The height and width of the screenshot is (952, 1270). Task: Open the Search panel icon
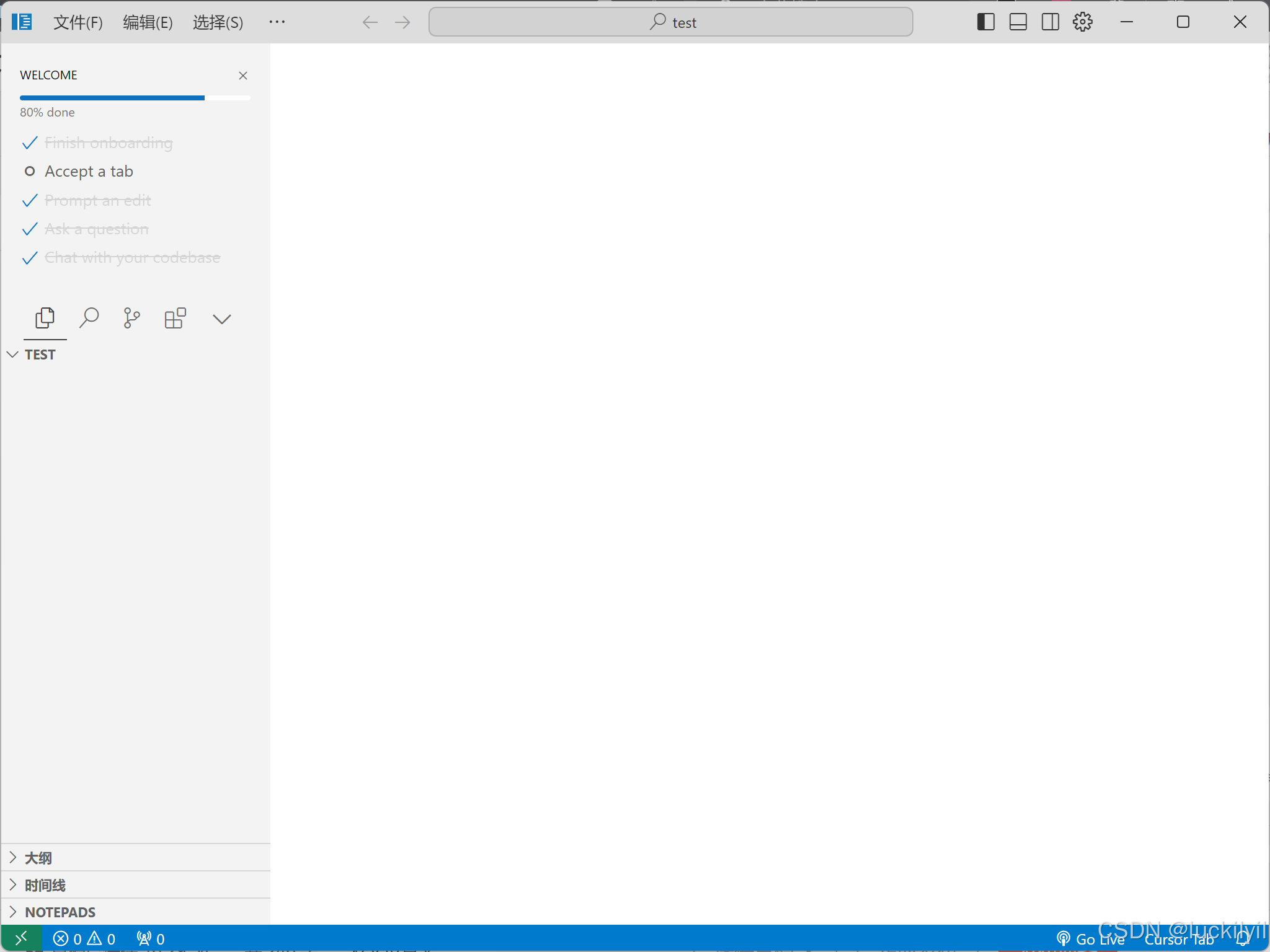coord(89,319)
